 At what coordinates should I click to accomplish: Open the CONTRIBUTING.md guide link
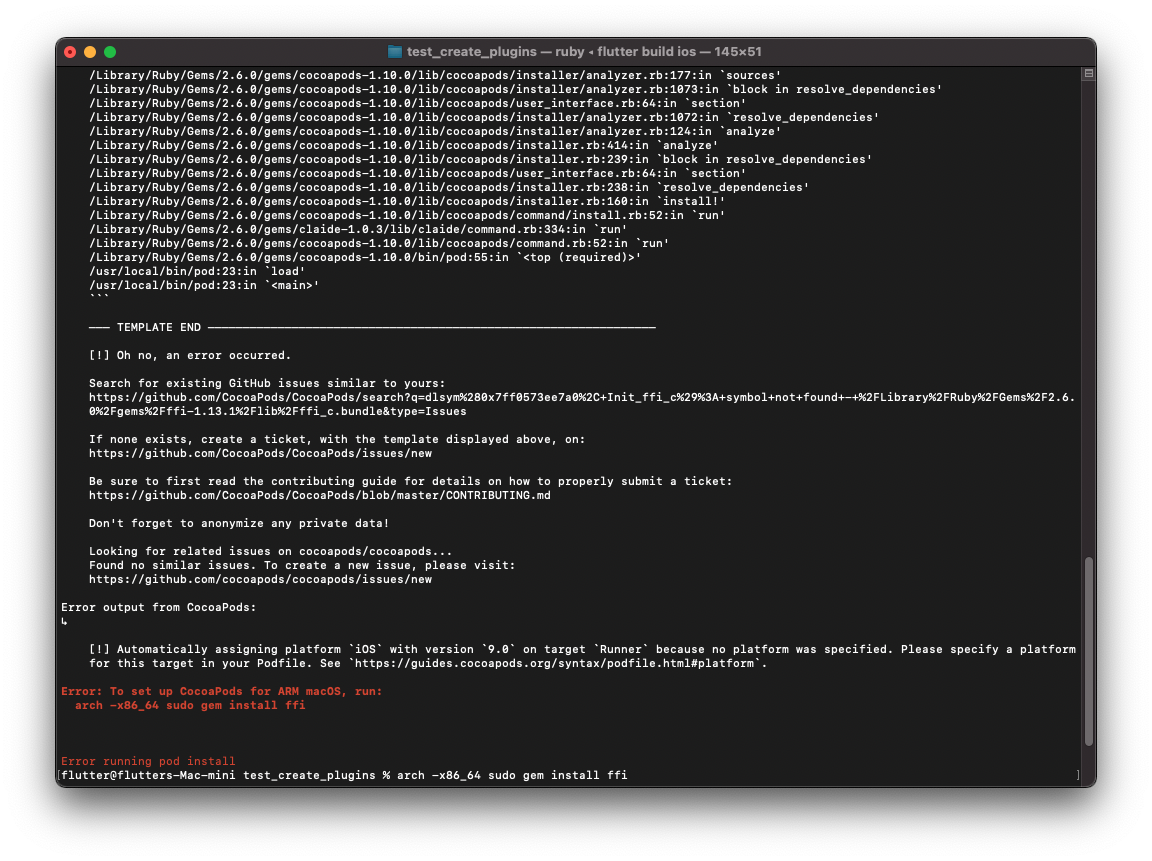tap(320, 495)
